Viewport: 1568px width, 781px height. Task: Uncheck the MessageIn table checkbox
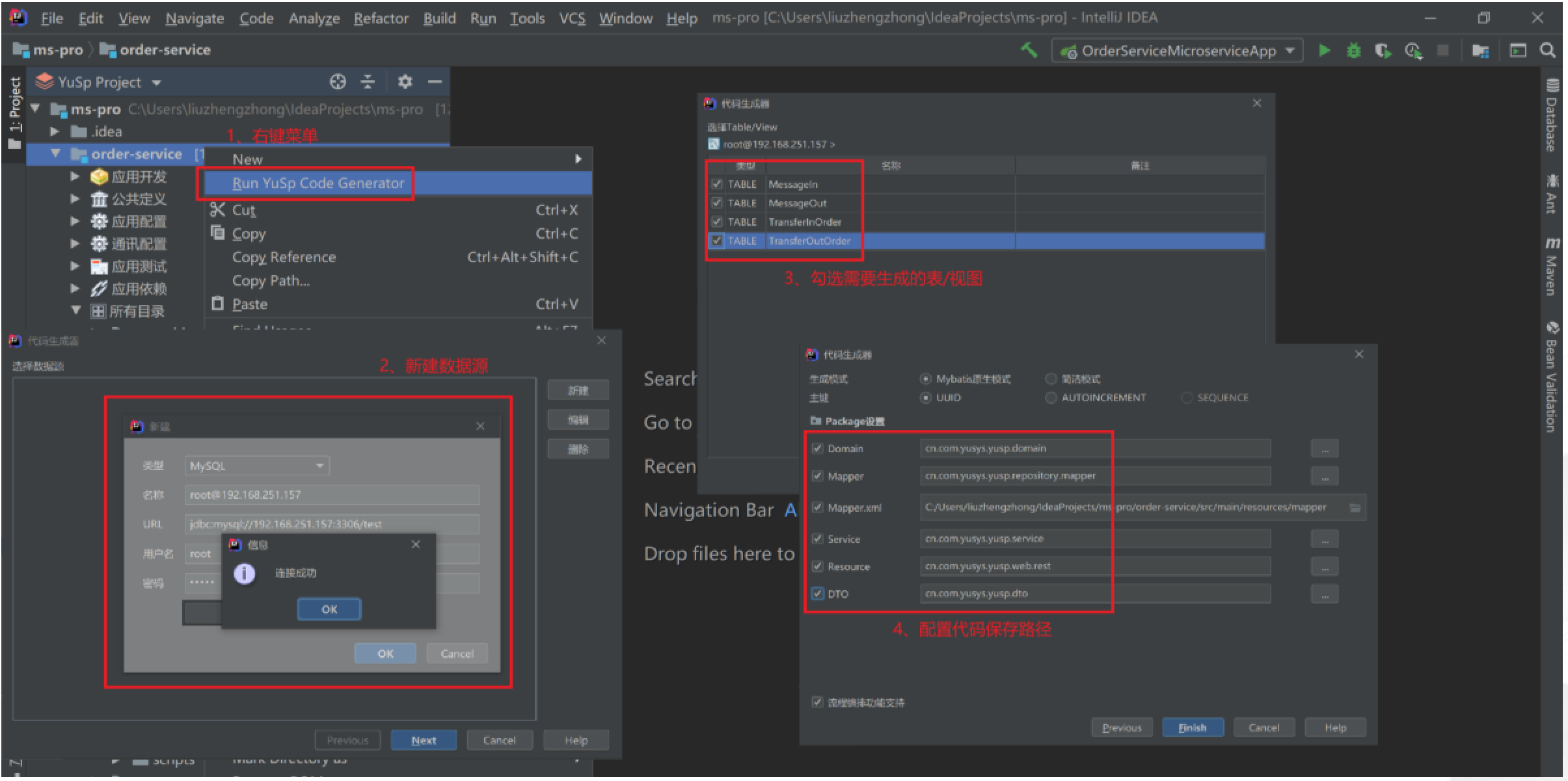716,184
